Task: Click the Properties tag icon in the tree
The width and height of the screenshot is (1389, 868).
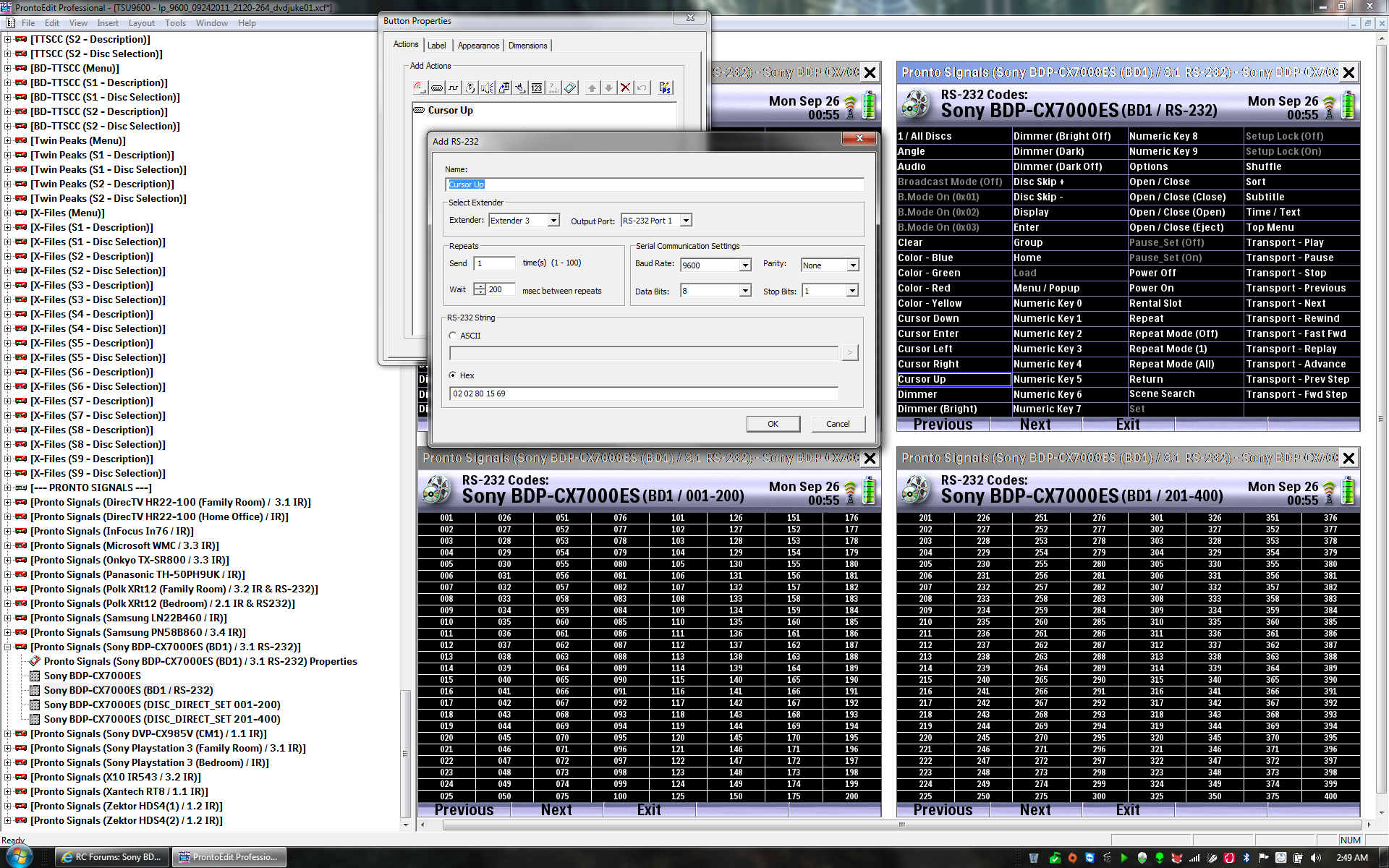Action: point(34,661)
